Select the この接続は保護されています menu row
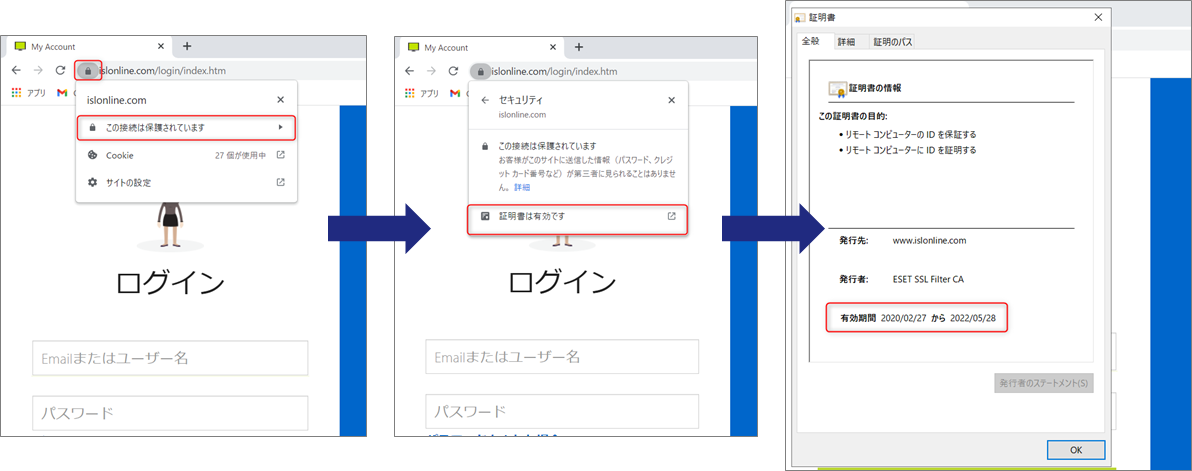Screen dimensions: 1192x471 [186, 128]
